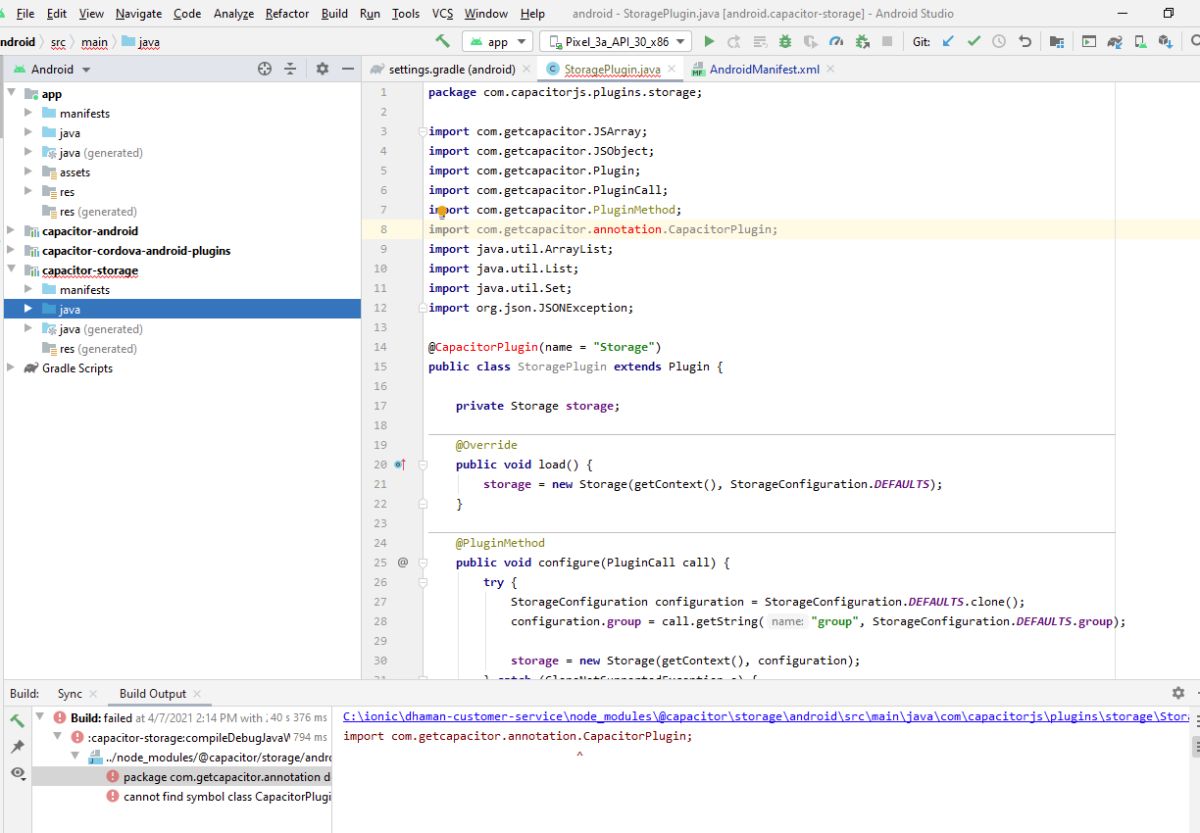
Task: Open Run Anything terminal-like icon
Action: (x=1089, y=42)
